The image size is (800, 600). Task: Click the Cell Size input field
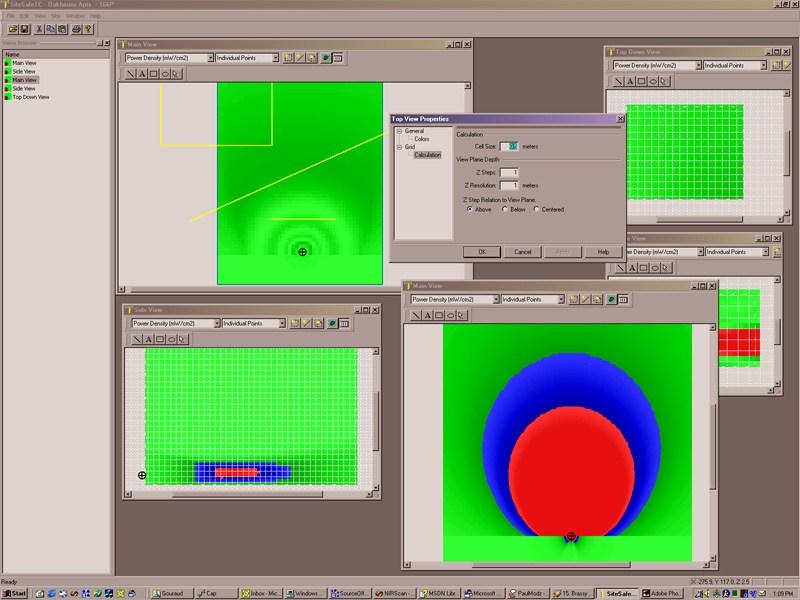tap(509, 146)
